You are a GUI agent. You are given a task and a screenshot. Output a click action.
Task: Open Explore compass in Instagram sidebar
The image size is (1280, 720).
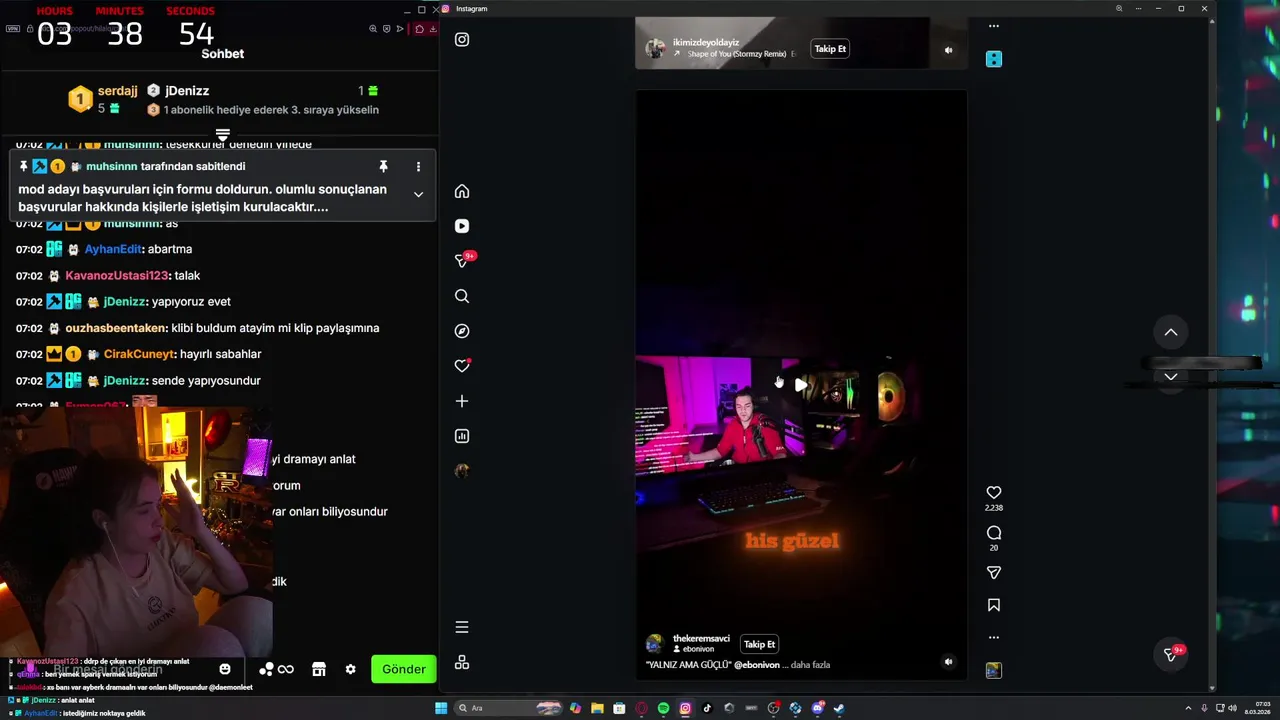[462, 331]
